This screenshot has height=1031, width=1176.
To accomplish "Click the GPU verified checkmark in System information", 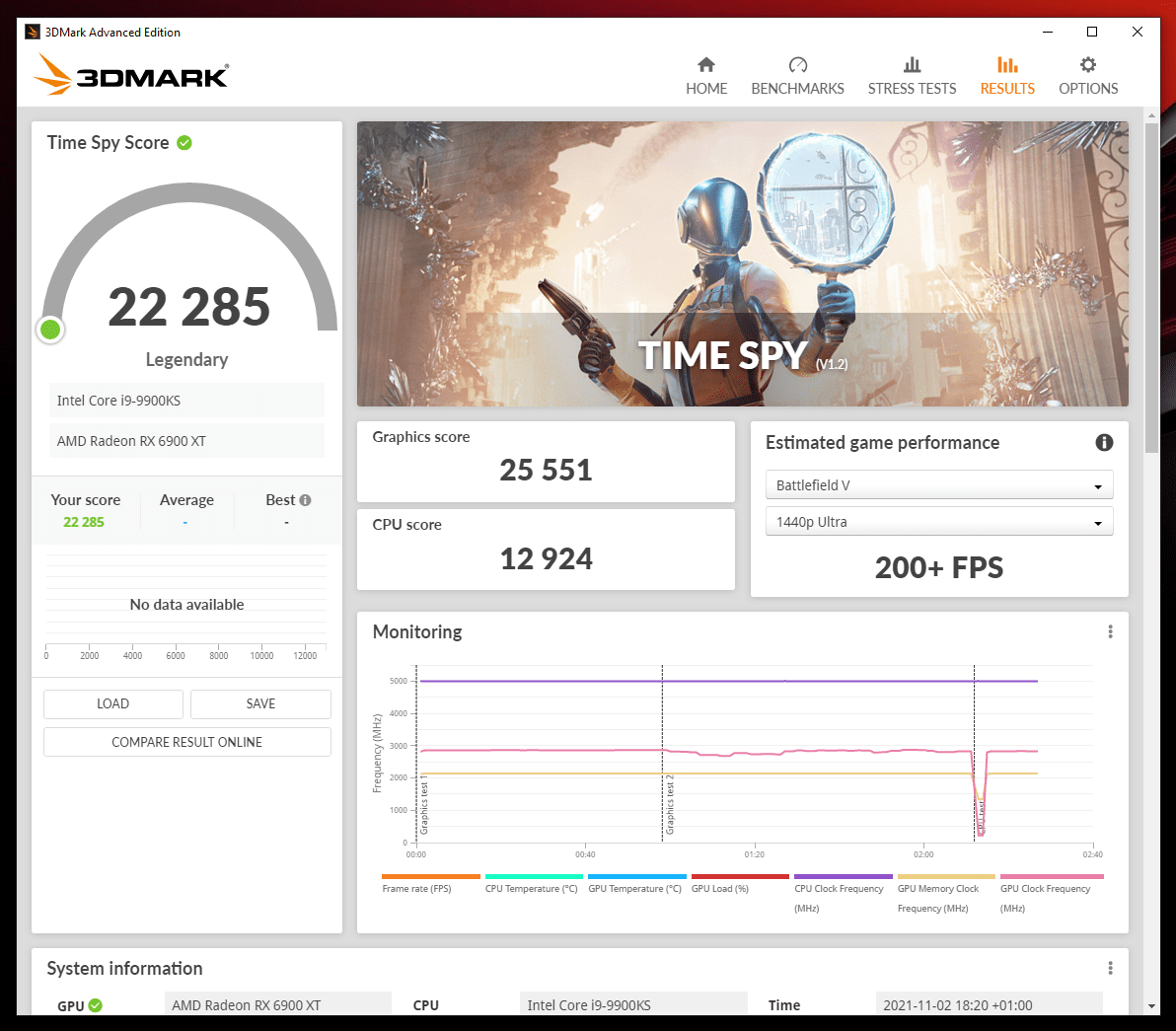I will coord(96,1005).
